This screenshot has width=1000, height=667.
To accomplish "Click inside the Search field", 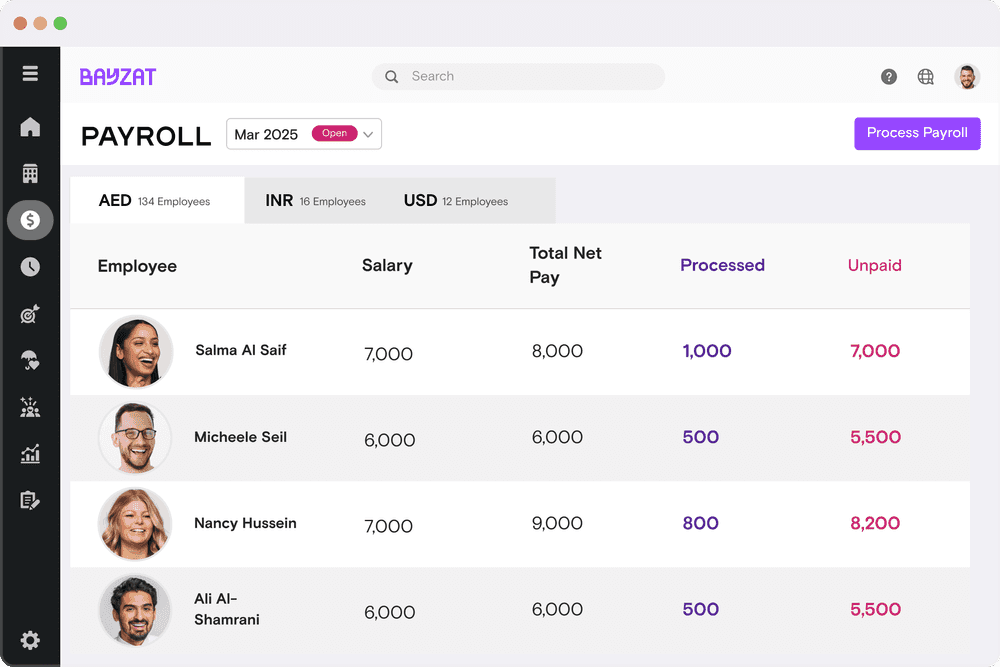I will [517, 76].
